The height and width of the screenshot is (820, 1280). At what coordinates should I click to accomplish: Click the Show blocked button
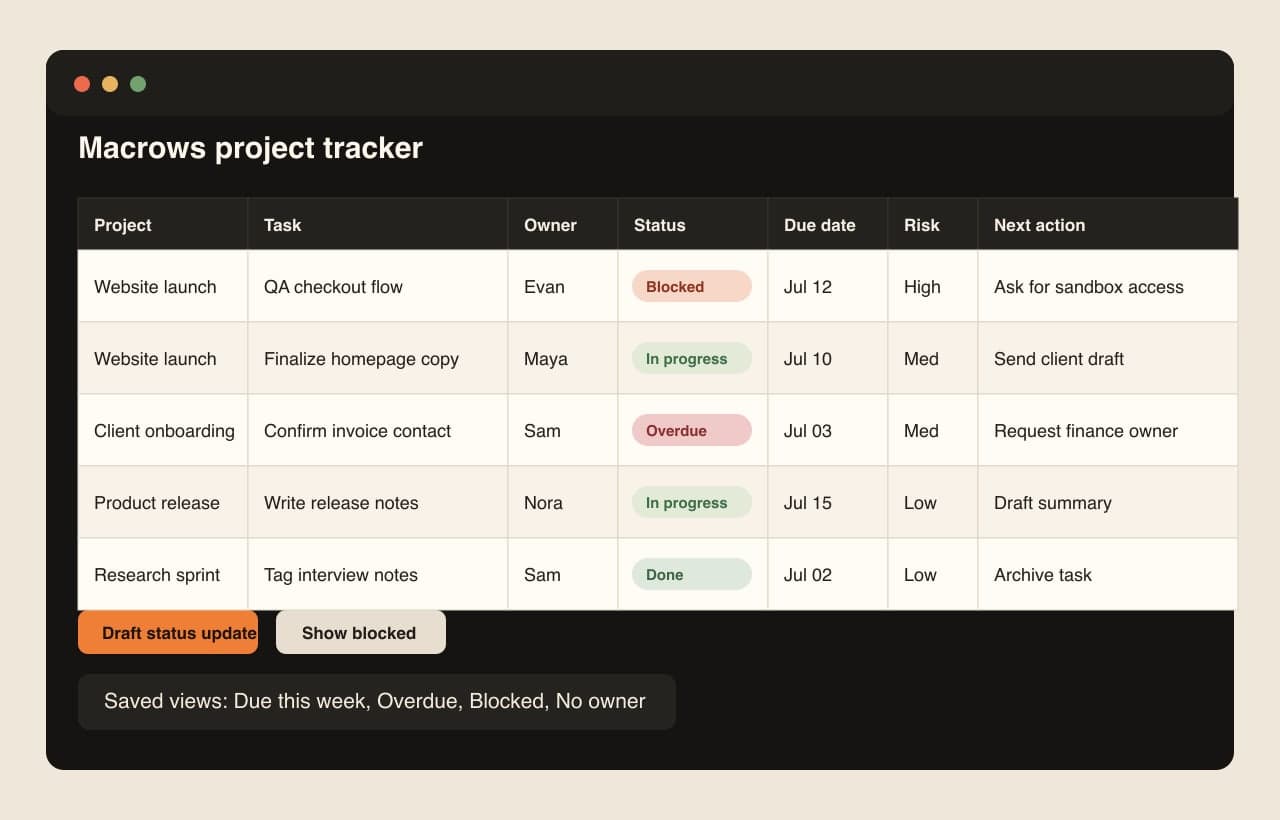click(x=361, y=632)
